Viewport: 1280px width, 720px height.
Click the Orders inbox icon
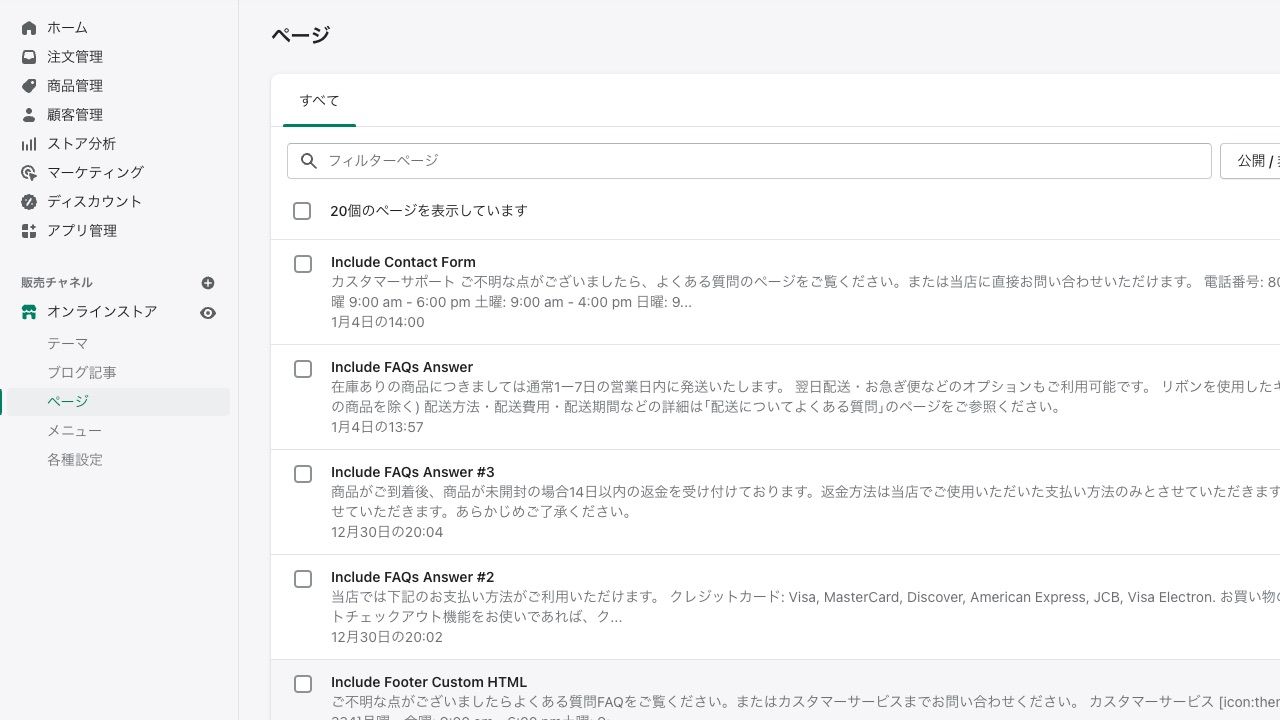coord(29,57)
